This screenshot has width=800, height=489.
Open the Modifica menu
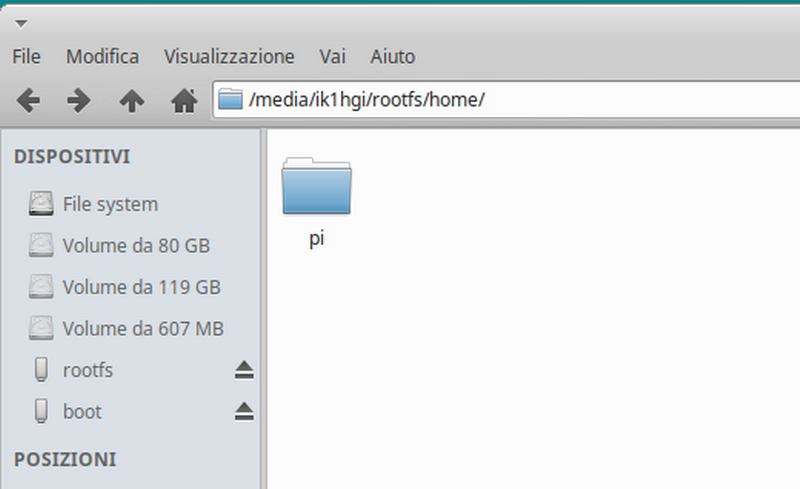pos(103,56)
